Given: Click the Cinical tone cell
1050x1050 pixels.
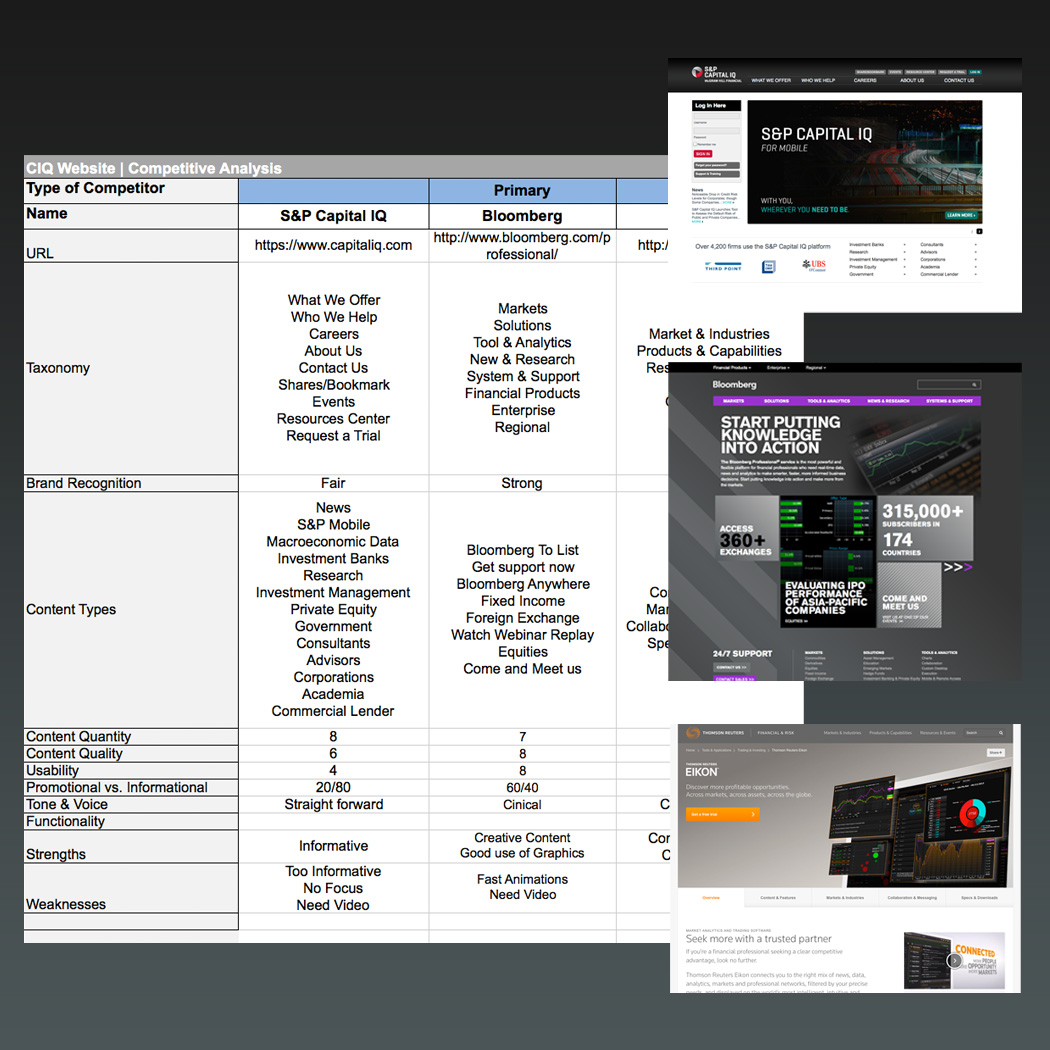Looking at the screenshot, I should 522,804.
